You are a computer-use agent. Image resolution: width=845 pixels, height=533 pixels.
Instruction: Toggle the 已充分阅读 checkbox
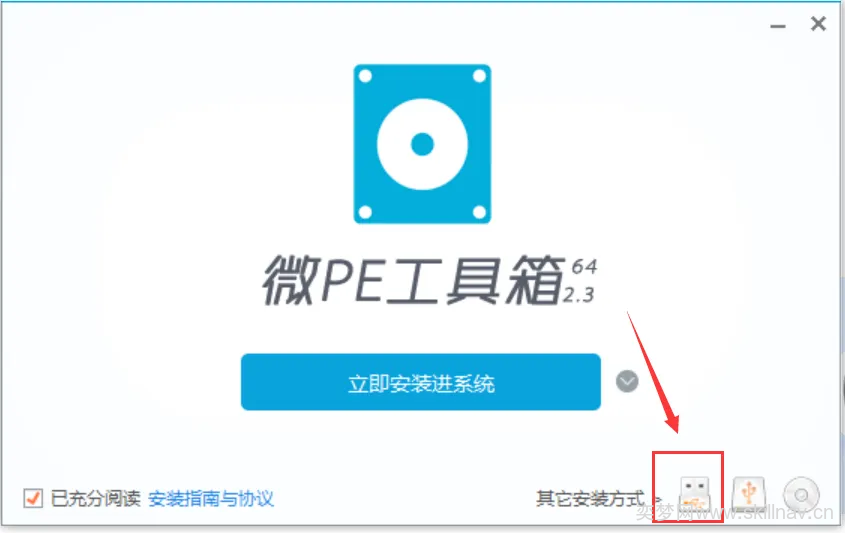coord(33,499)
